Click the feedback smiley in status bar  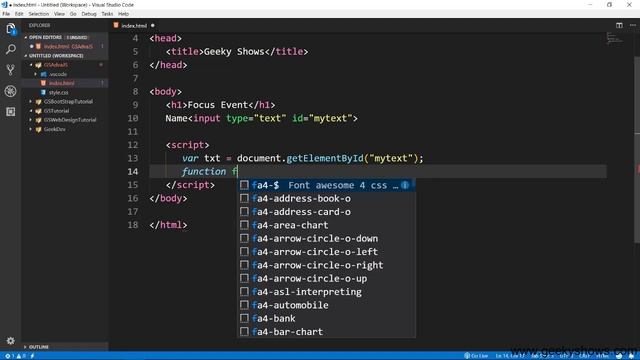[619, 356]
